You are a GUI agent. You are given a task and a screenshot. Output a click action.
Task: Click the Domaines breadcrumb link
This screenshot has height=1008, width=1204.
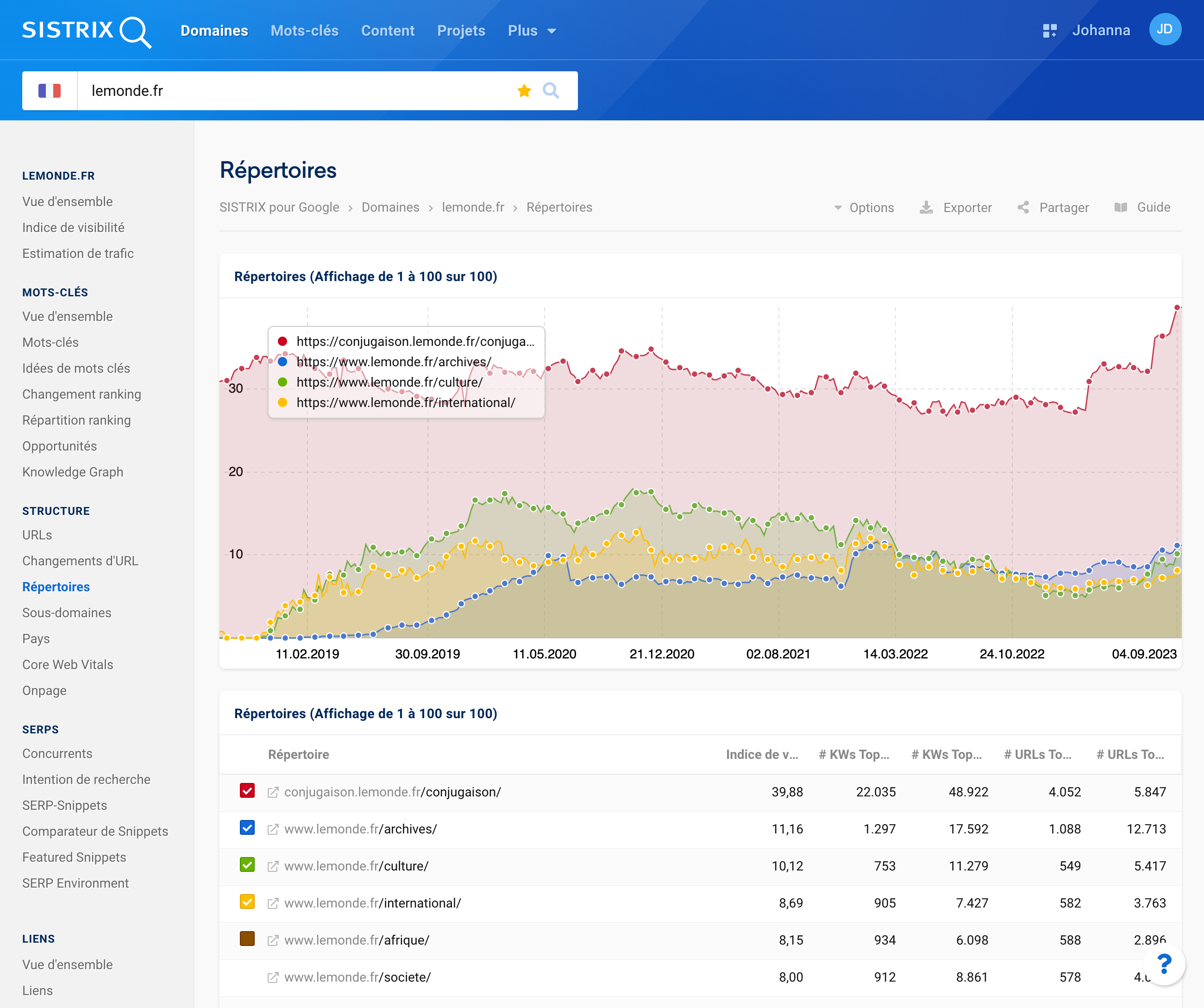(390, 207)
